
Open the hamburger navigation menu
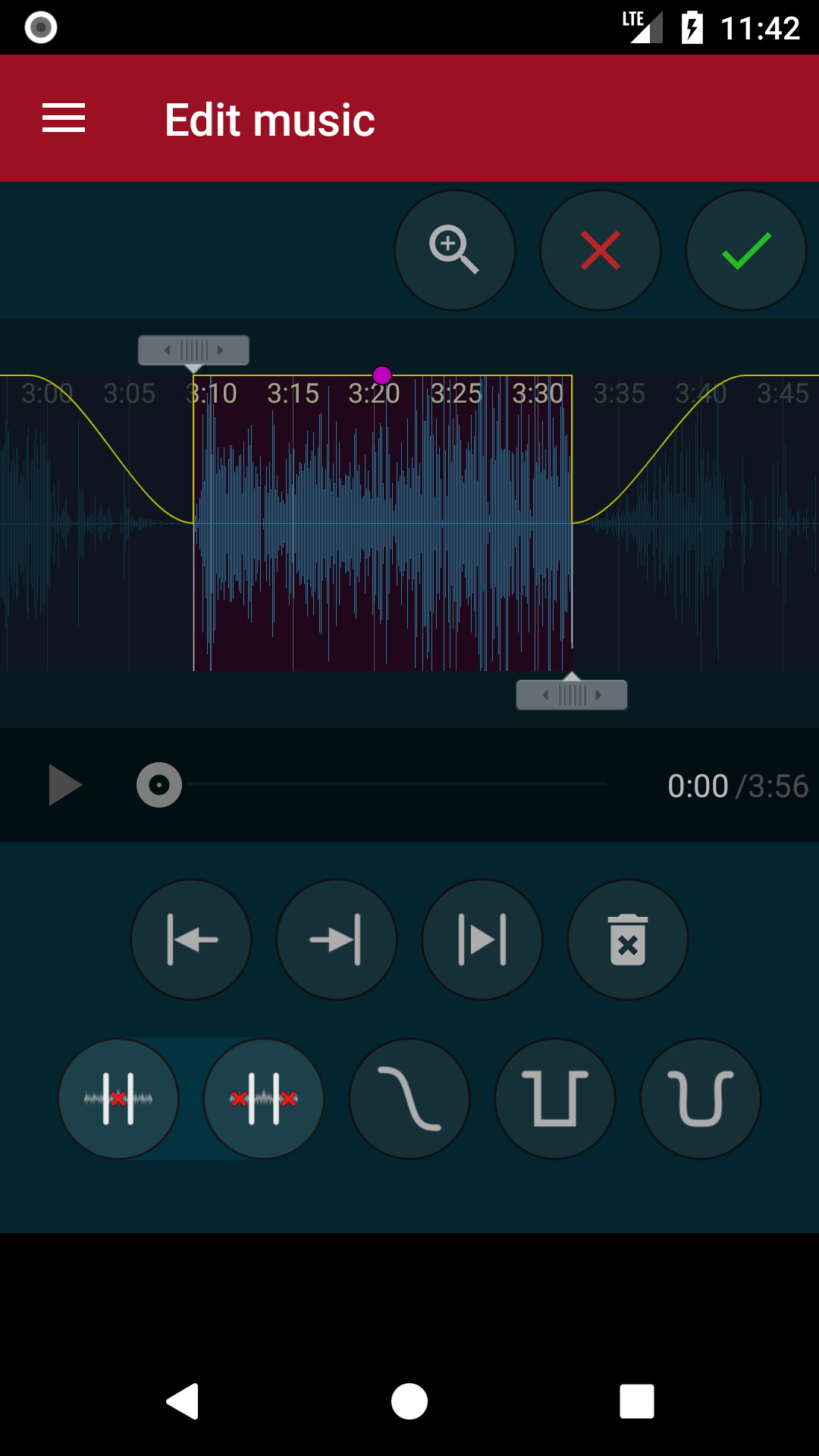pyautogui.click(x=64, y=118)
